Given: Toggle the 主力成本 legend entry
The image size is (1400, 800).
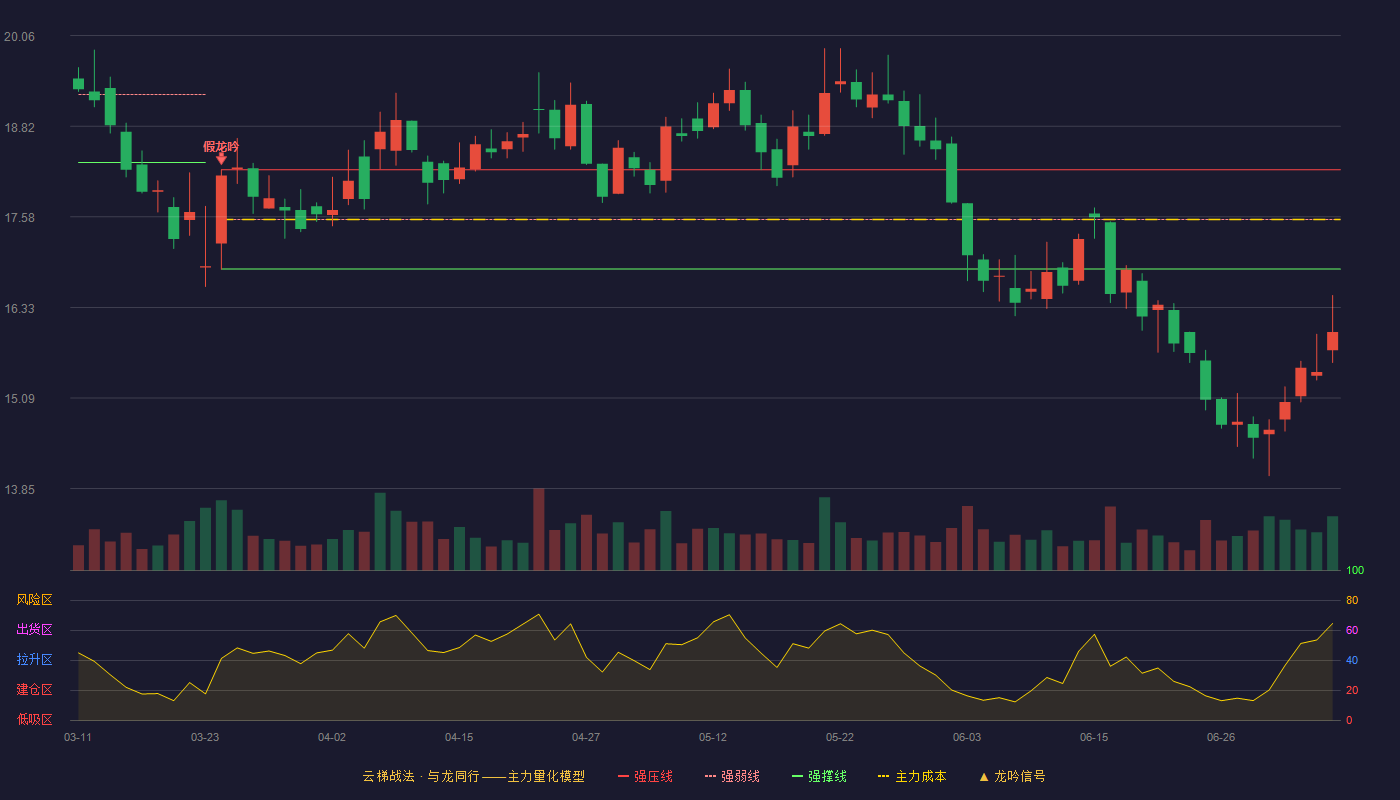Looking at the screenshot, I should point(912,776).
